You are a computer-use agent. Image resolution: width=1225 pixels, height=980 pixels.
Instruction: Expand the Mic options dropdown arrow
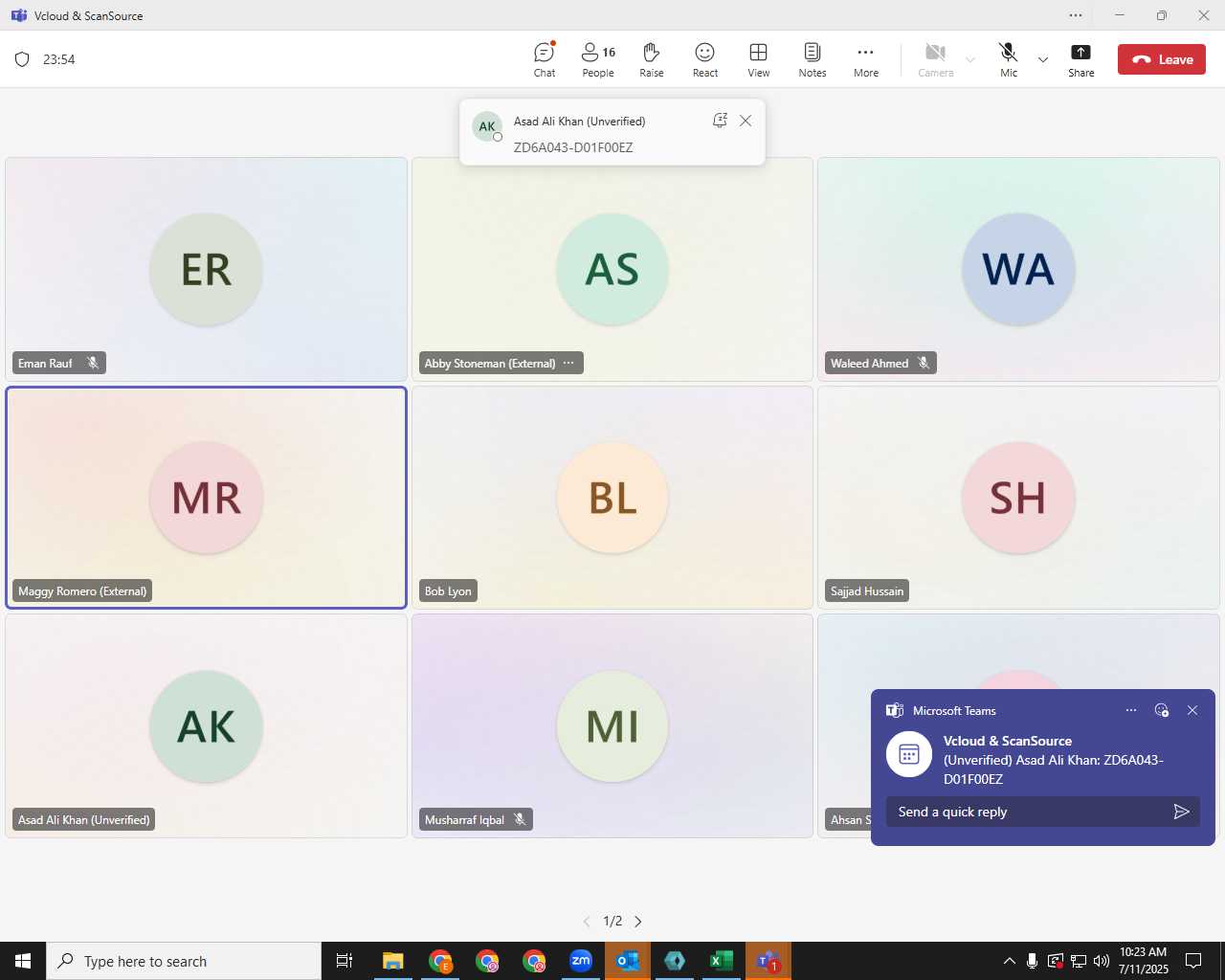[1043, 59]
